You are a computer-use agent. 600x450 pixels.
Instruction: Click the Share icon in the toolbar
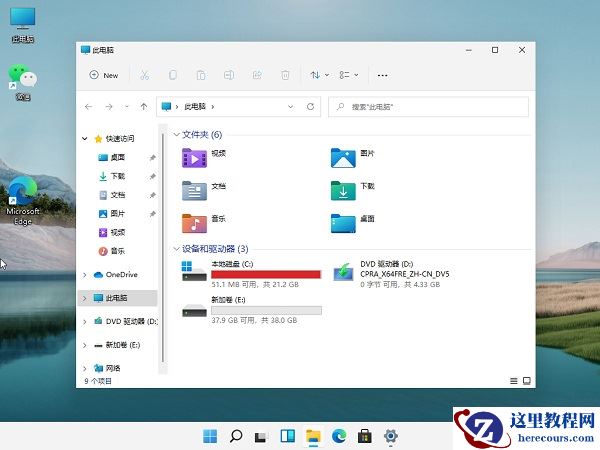click(257, 75)
